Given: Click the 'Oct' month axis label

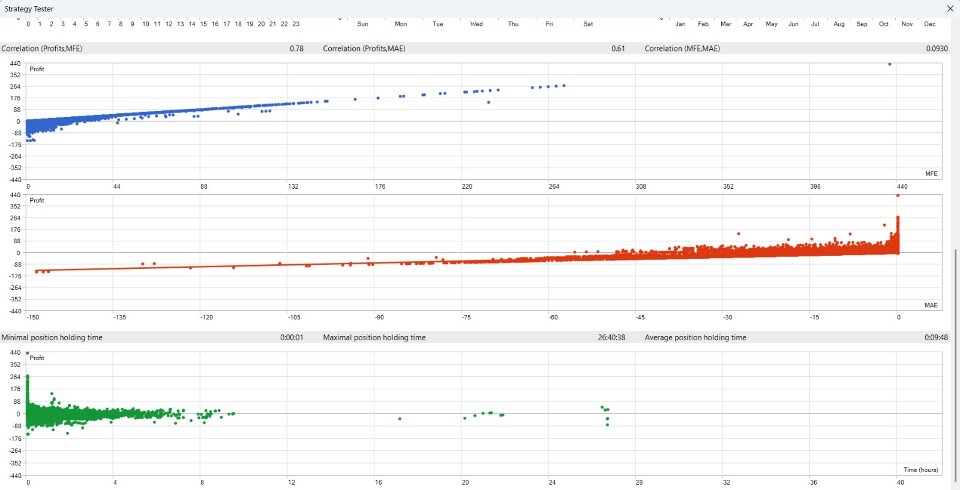Looking at the screenshot, I should click(x=883, y=24).
